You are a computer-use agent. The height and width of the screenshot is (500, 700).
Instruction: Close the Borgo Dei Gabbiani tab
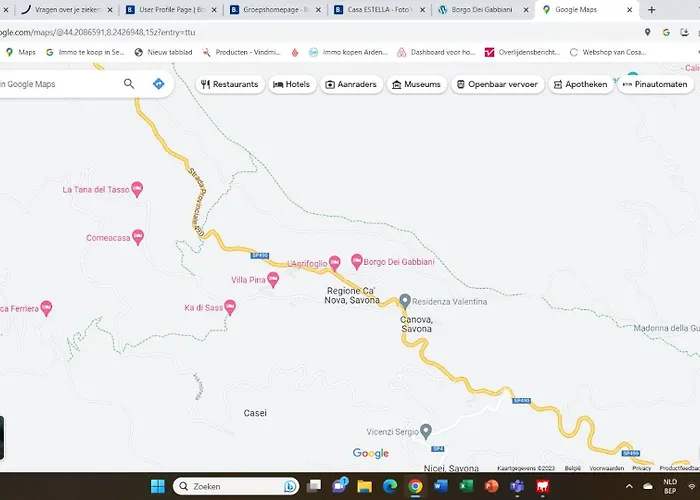click(x=526, y=9)
